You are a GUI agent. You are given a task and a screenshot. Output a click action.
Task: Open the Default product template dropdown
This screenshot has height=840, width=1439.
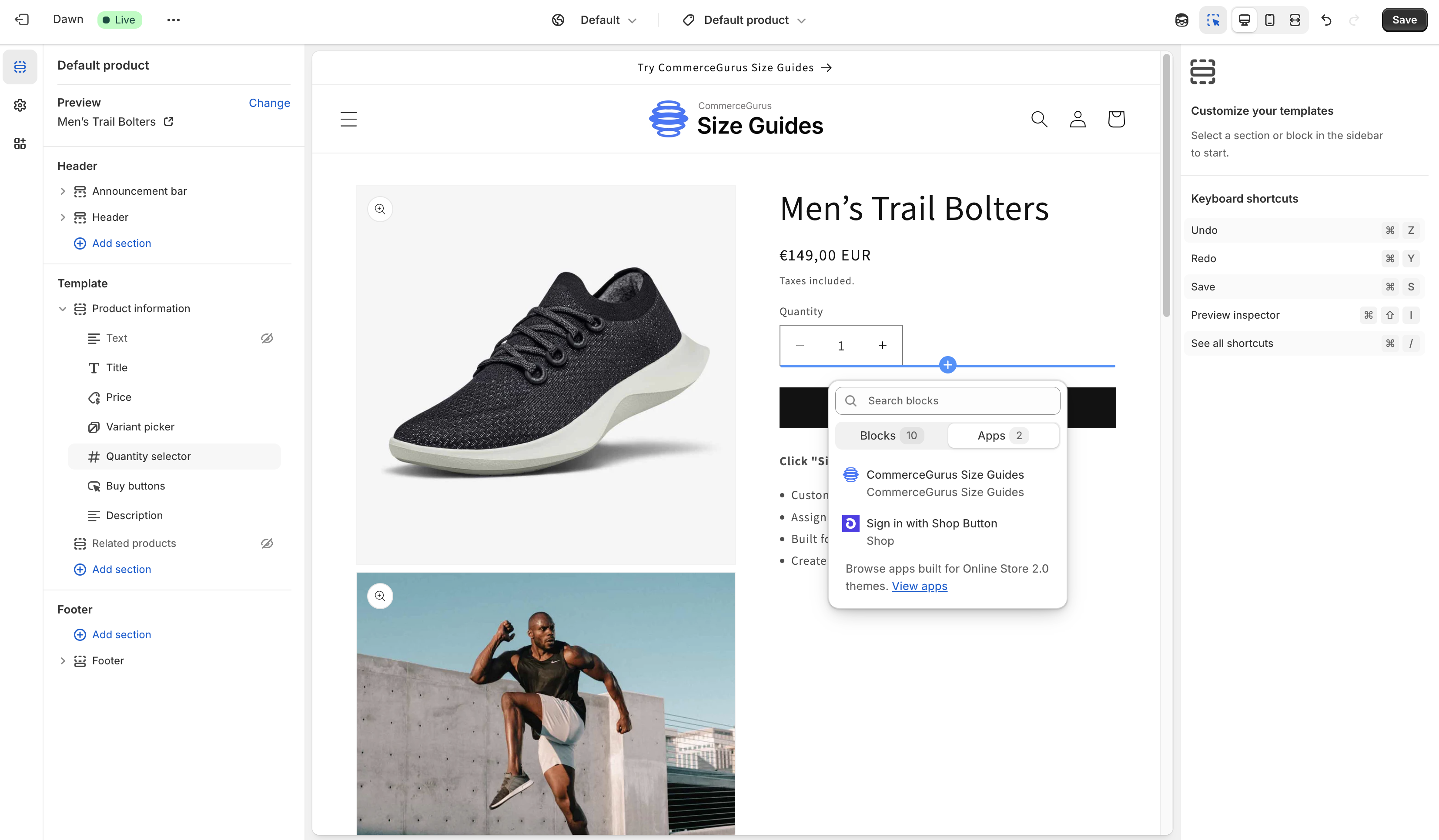click(x=743, y=20)
